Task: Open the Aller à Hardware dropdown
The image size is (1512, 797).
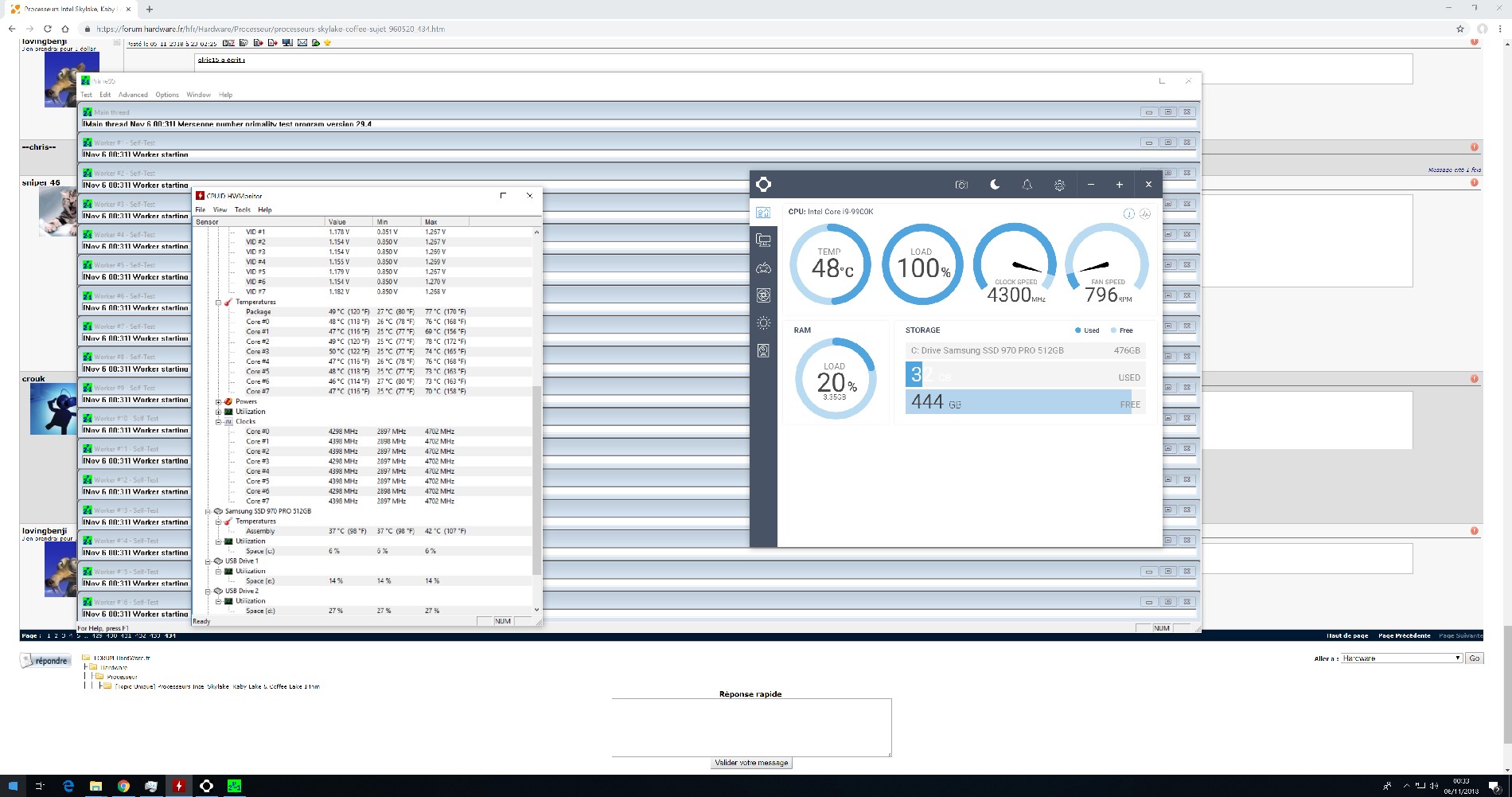Action: (1401, 658)
